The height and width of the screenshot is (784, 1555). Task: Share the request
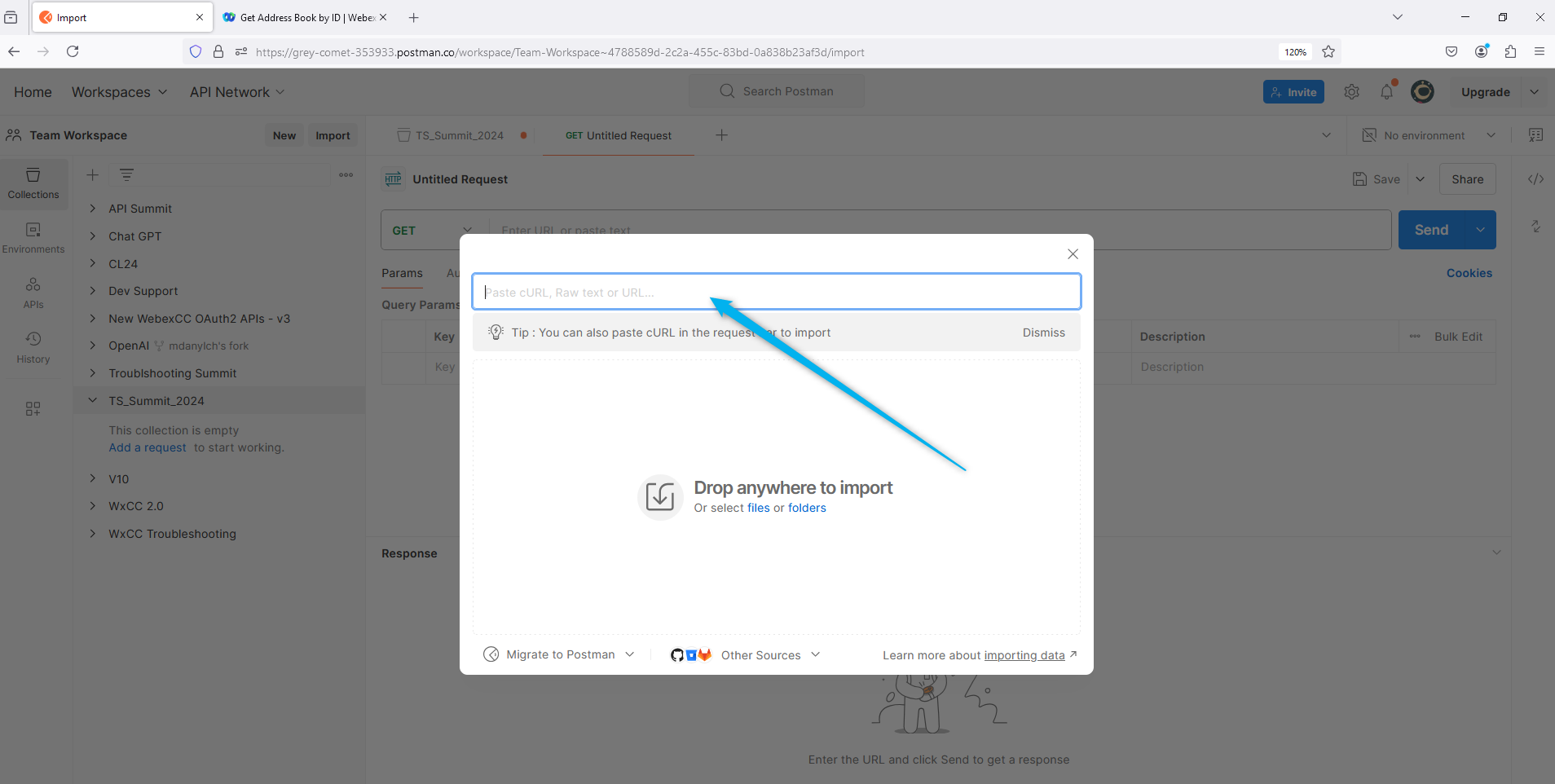click(1467, 179)
